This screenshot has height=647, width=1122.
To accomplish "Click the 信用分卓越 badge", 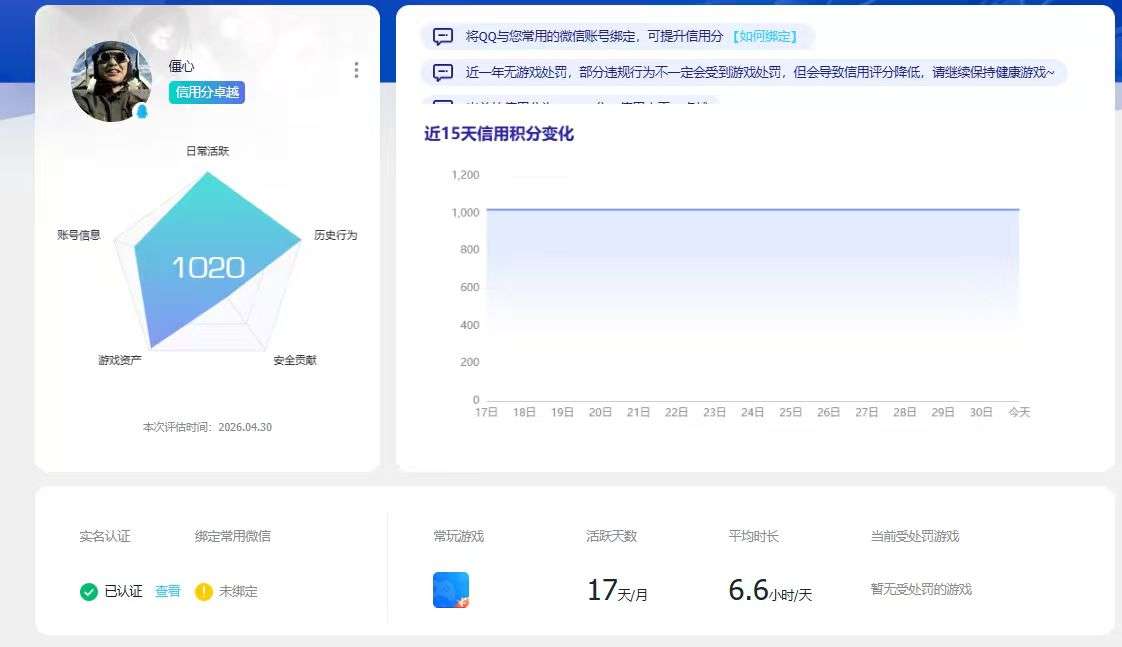I will point(207,92).
